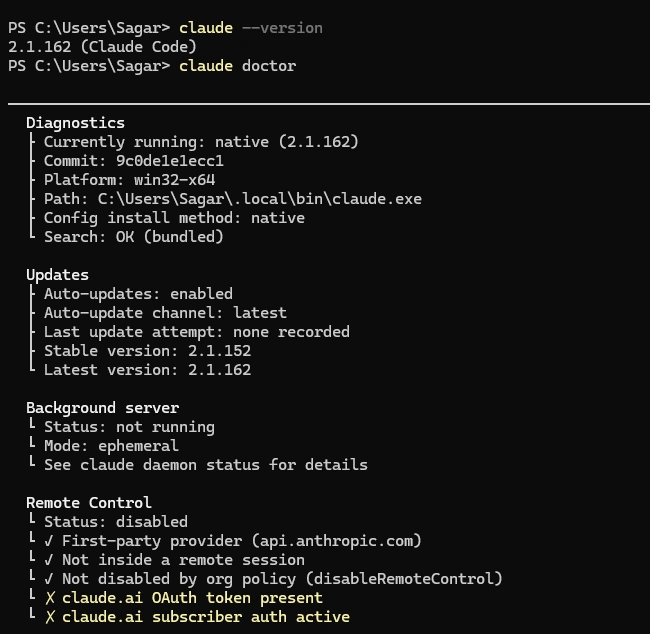Click the checkmark before Not disabled by org policy
The height and width of the screenshot is (634, 650).
point(49,579)
